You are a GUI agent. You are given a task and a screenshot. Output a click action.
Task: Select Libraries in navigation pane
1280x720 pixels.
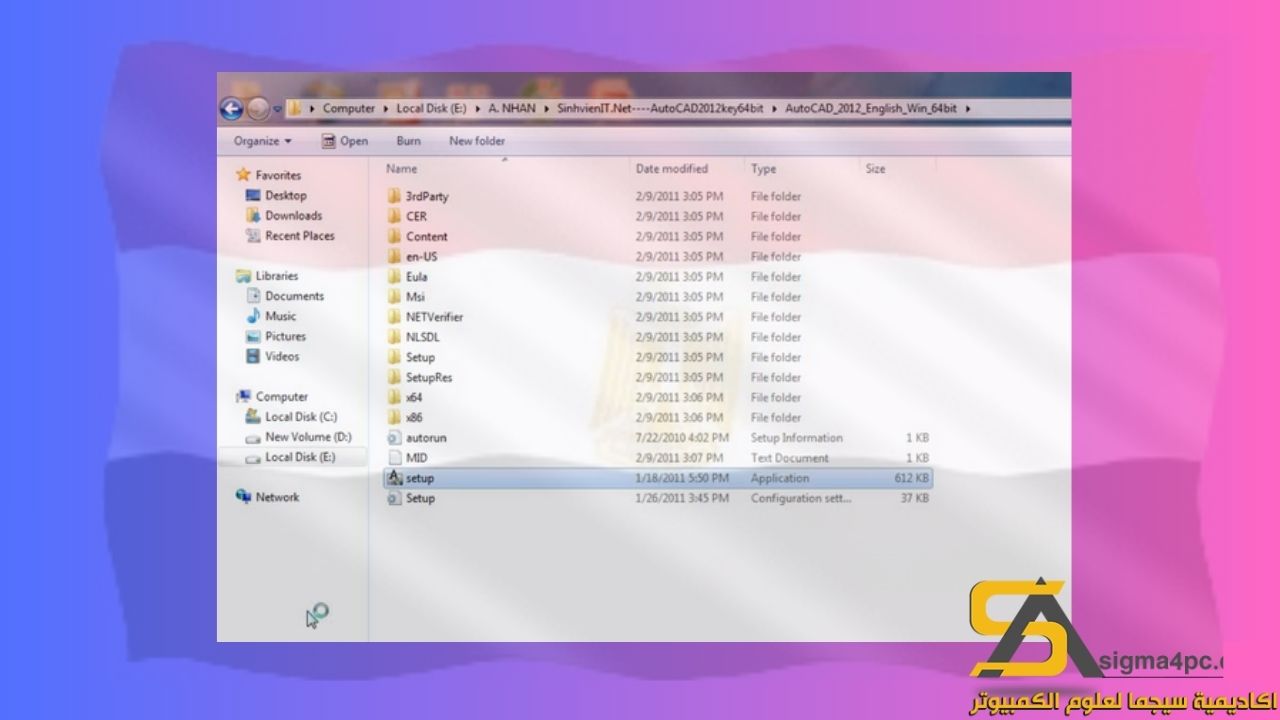coord(277,276)
